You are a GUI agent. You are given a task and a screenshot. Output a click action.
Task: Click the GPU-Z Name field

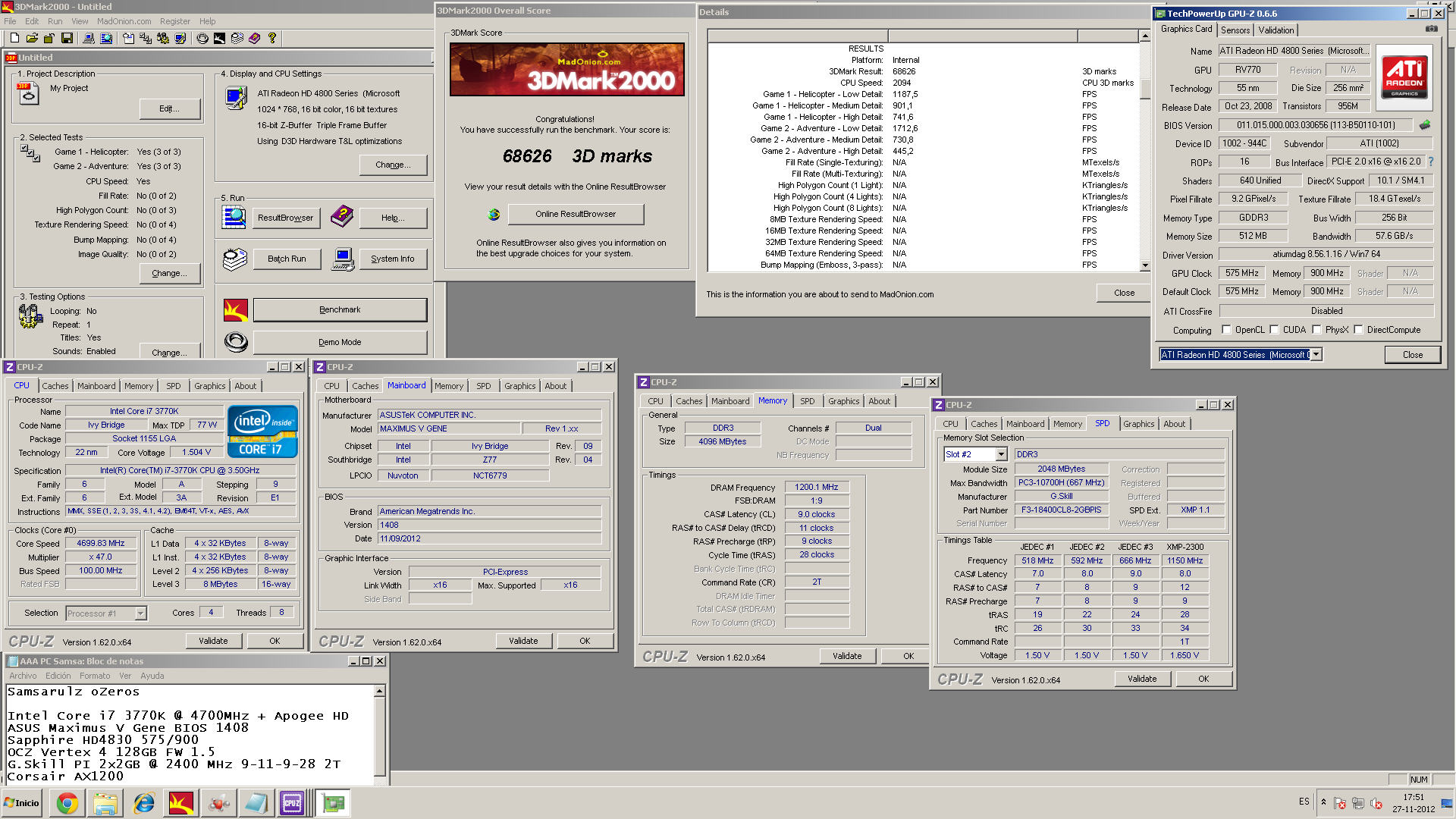(1294, 51)
